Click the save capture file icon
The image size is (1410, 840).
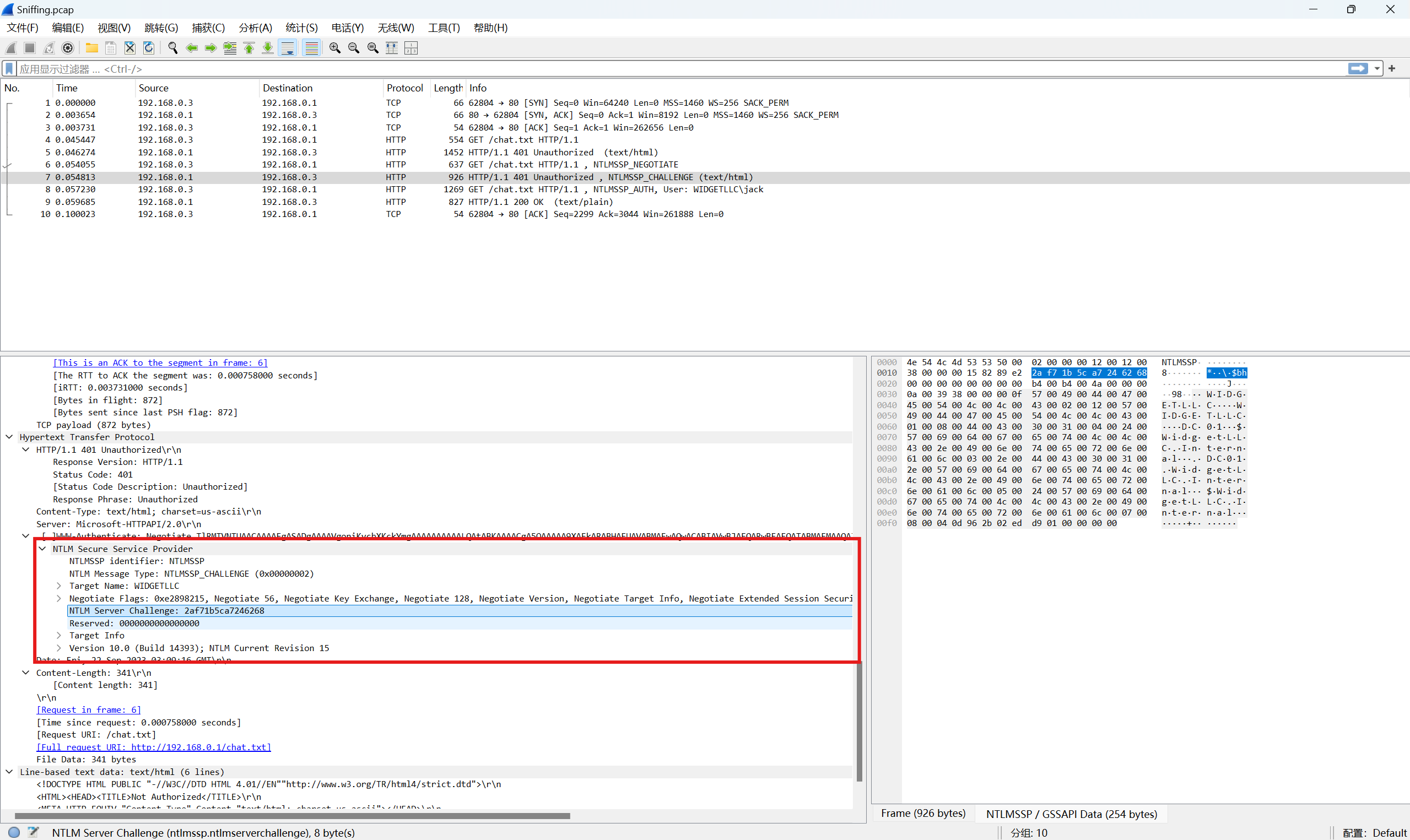(x=111, y=48)
